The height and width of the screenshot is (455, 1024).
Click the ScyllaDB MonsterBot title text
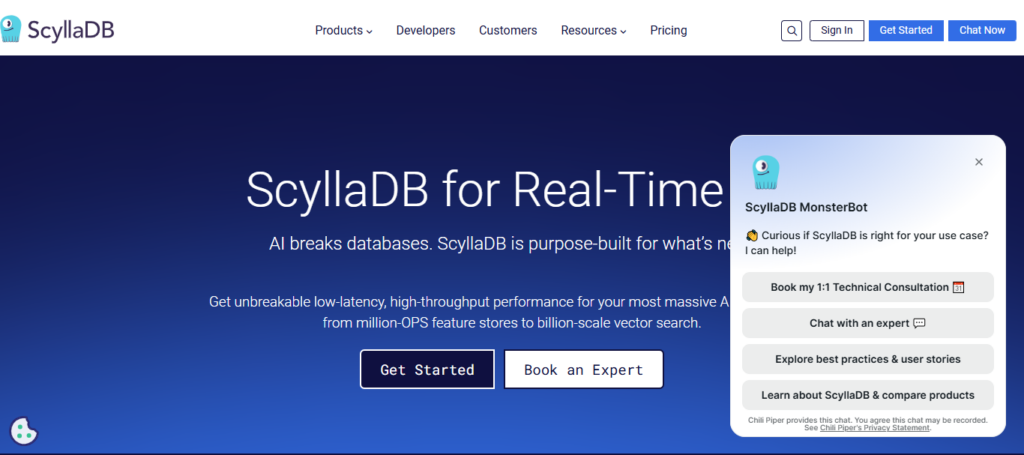[806, 208]
